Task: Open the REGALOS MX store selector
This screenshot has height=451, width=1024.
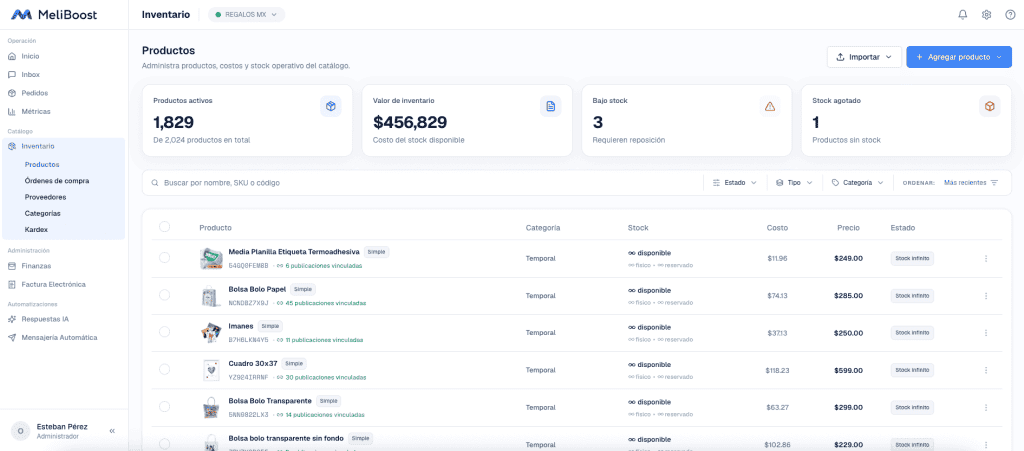Action: tap(246, 14)
